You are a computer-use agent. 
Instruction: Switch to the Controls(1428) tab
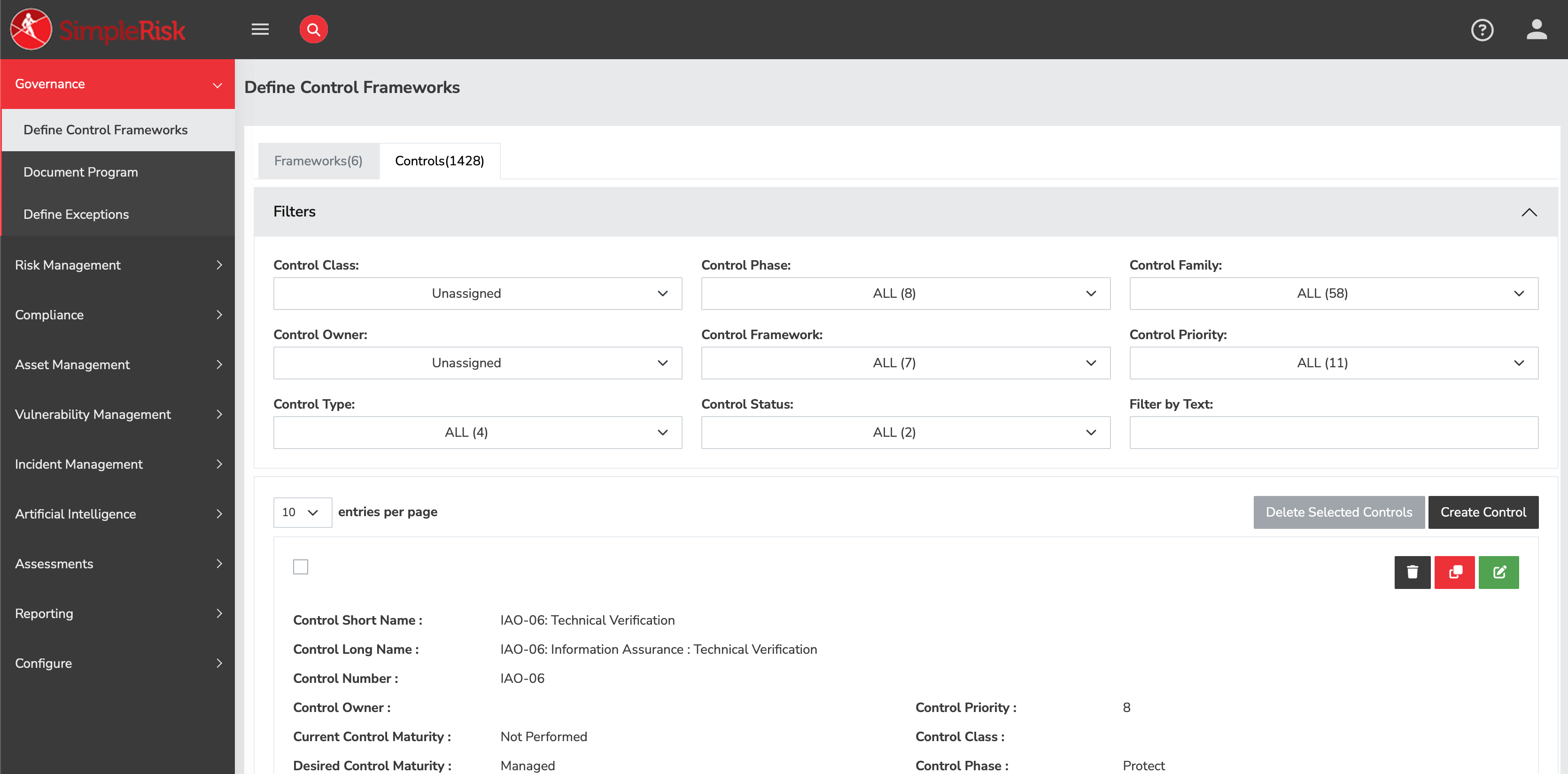pos(440,161)
